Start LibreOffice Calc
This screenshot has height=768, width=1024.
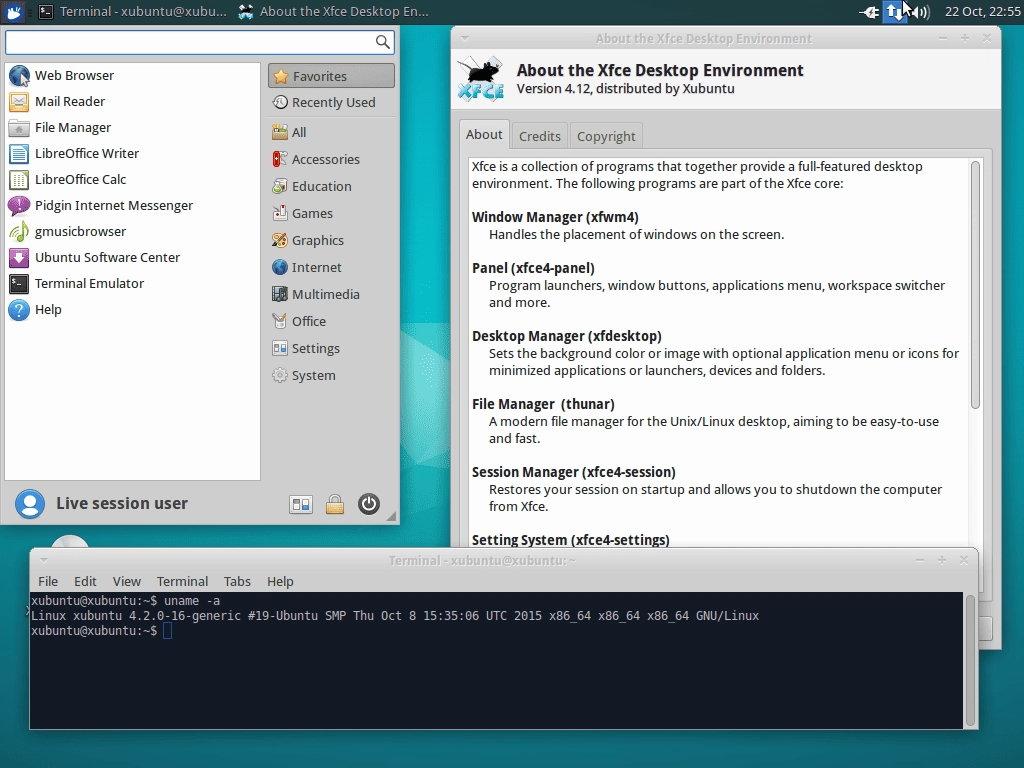coord(133,180)
